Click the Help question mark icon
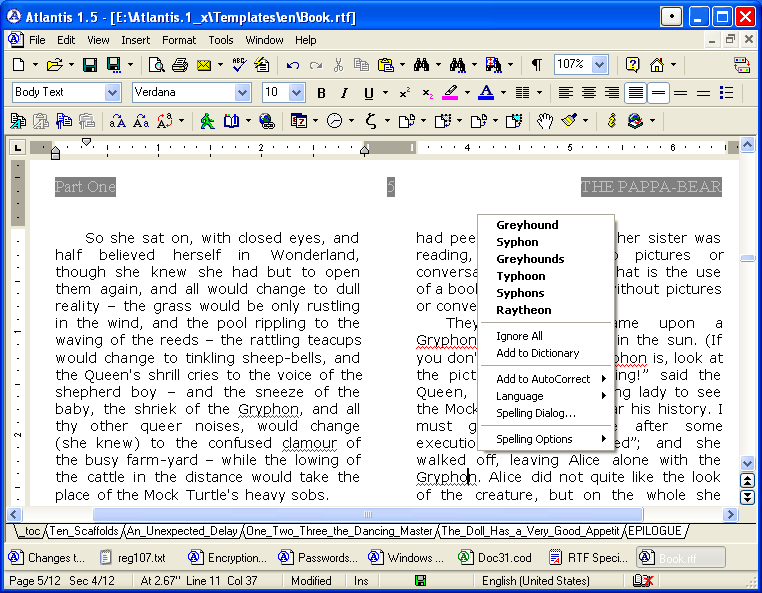This screenshot has width=762, height=593. click(632, 65)
